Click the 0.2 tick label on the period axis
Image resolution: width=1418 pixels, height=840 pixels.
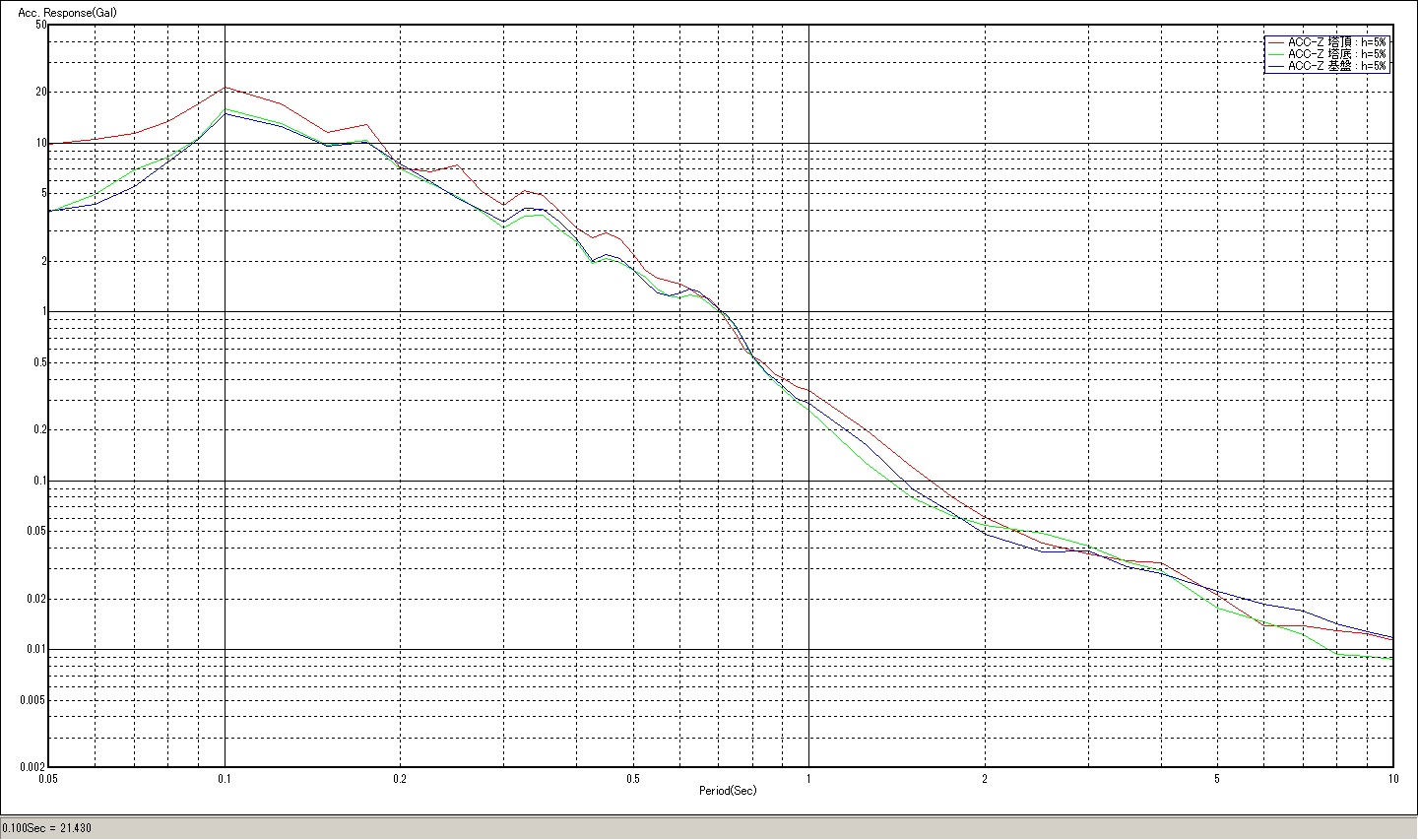click(x=400, y=778)
